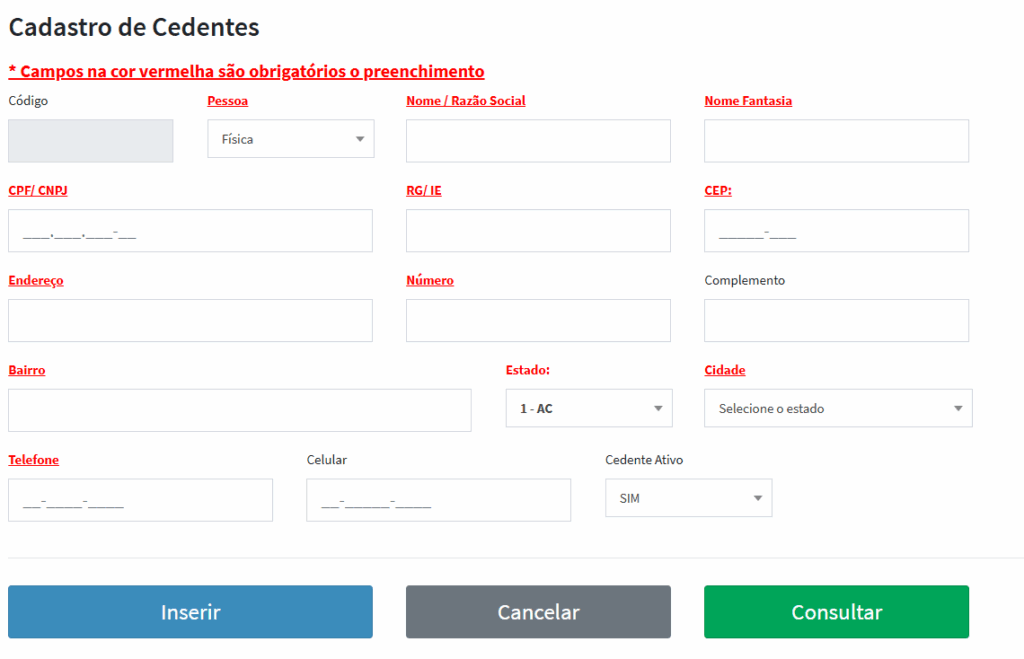The height and width of the screenshot is (659, 1024).
Task: Click the green Consultar button
Action: point(836,612)
